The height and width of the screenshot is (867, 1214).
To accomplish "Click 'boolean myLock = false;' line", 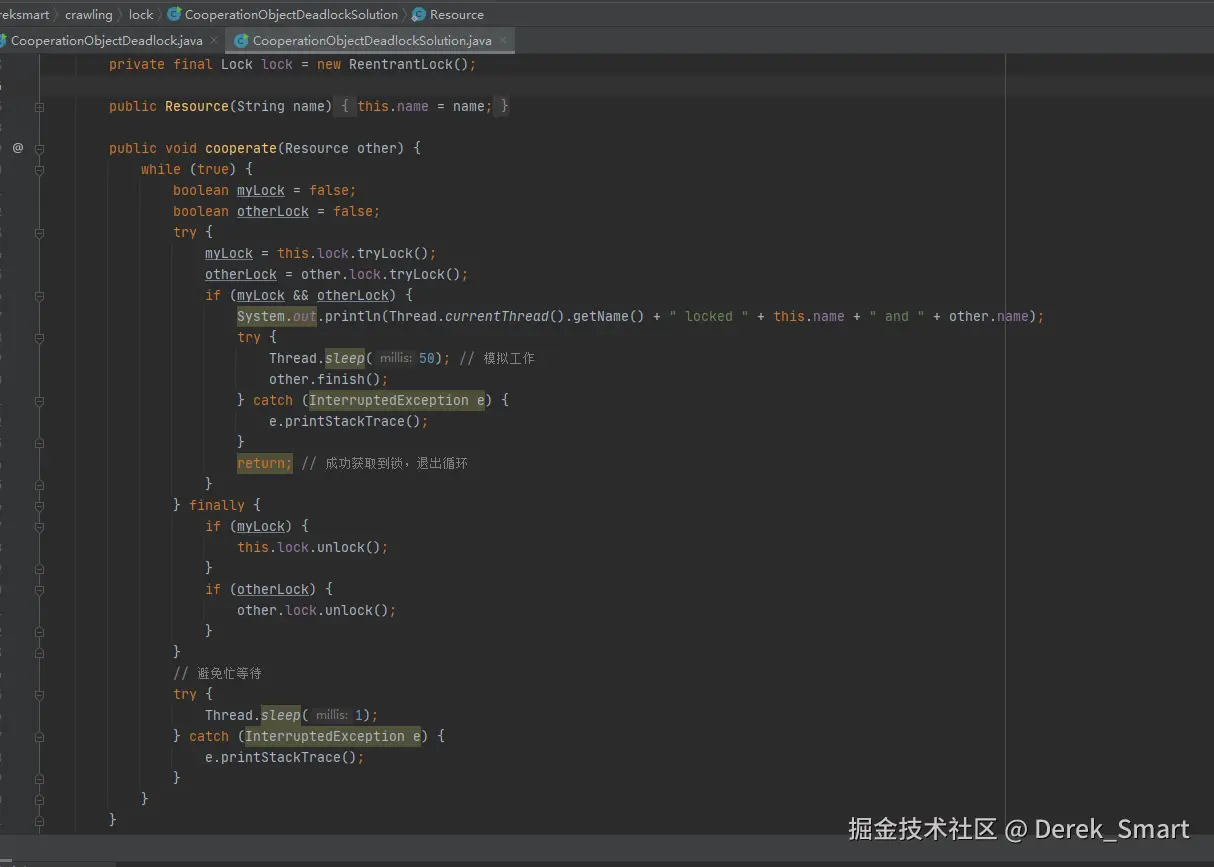I will coord(265,190).
